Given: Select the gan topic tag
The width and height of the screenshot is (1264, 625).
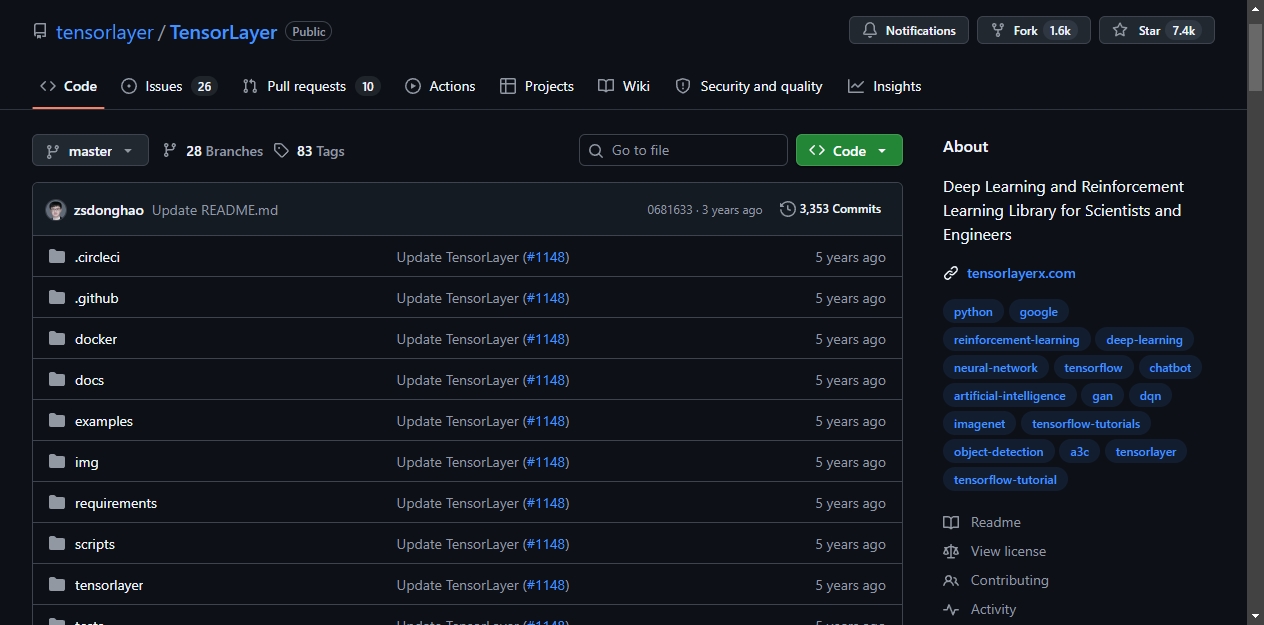Looking at the screenshot, I should click(1102, 396).
